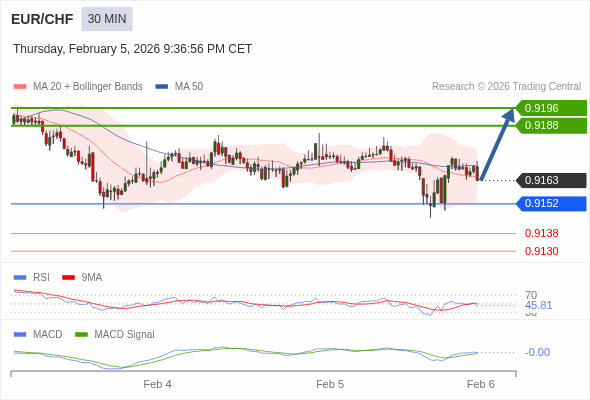Click the RSI value 45.81

coord(538,305)
